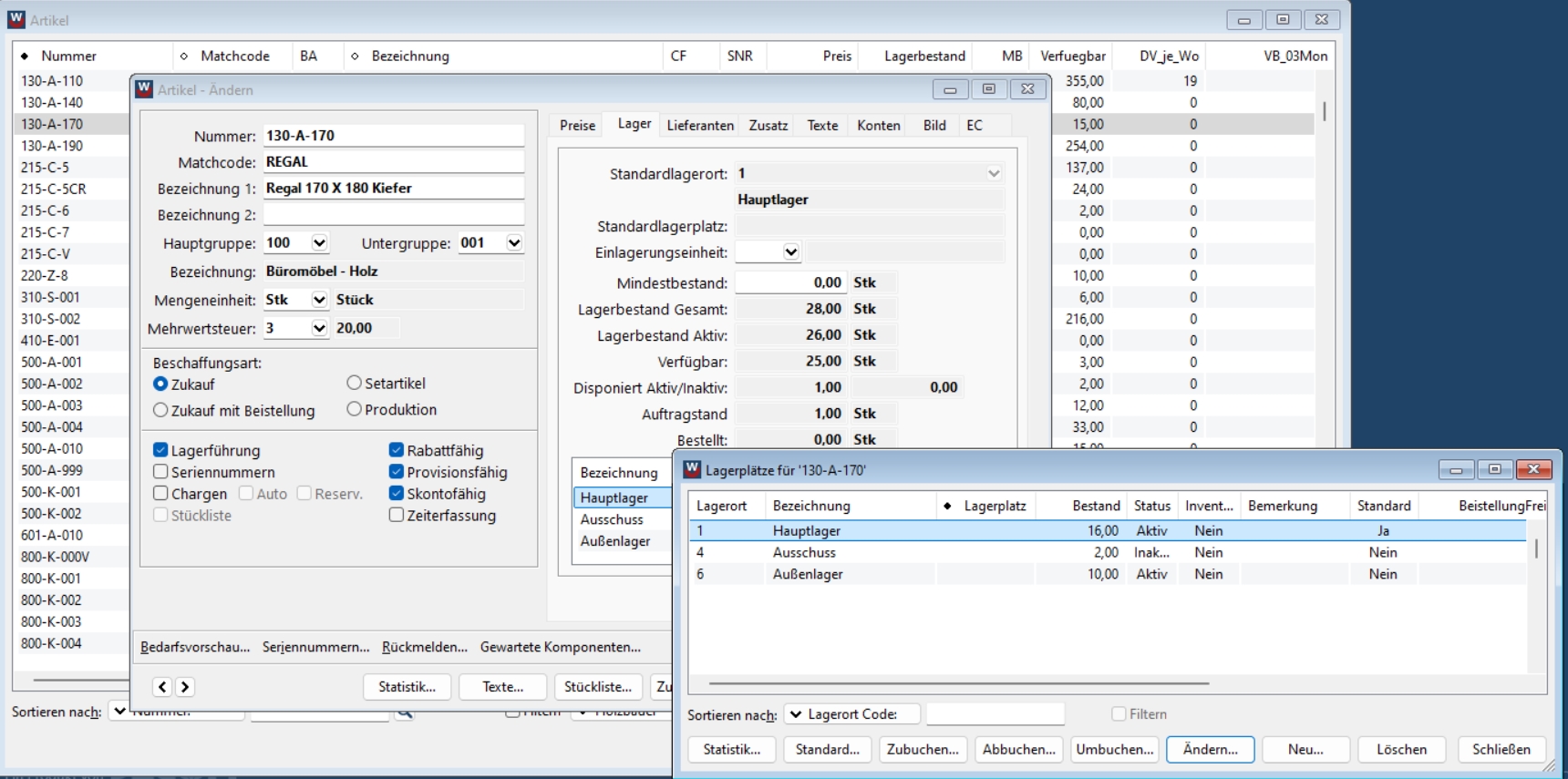Screen dimensions: 1568x779
Task: Switch to the Lager tab
Action: click(634, 124)
